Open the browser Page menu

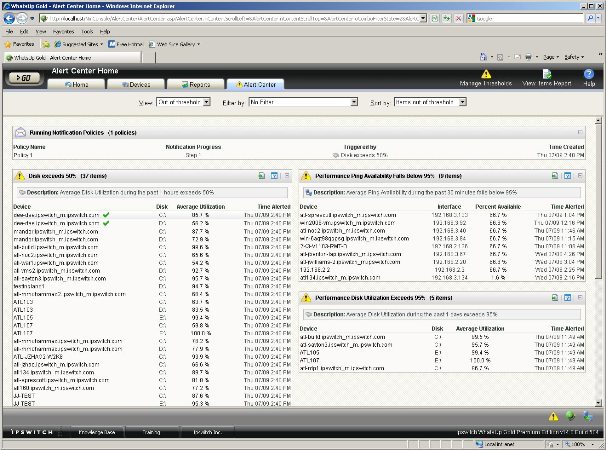pyautogui.click(x=551, y=57)
